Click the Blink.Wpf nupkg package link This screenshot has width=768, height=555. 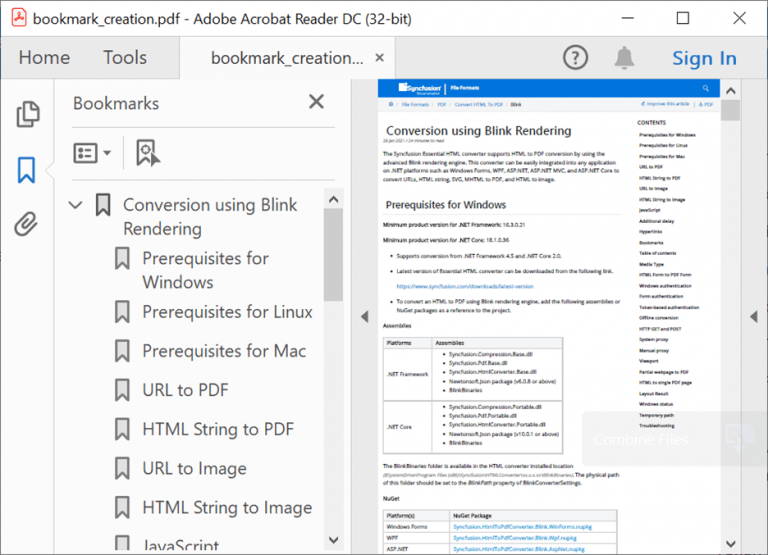515,538
